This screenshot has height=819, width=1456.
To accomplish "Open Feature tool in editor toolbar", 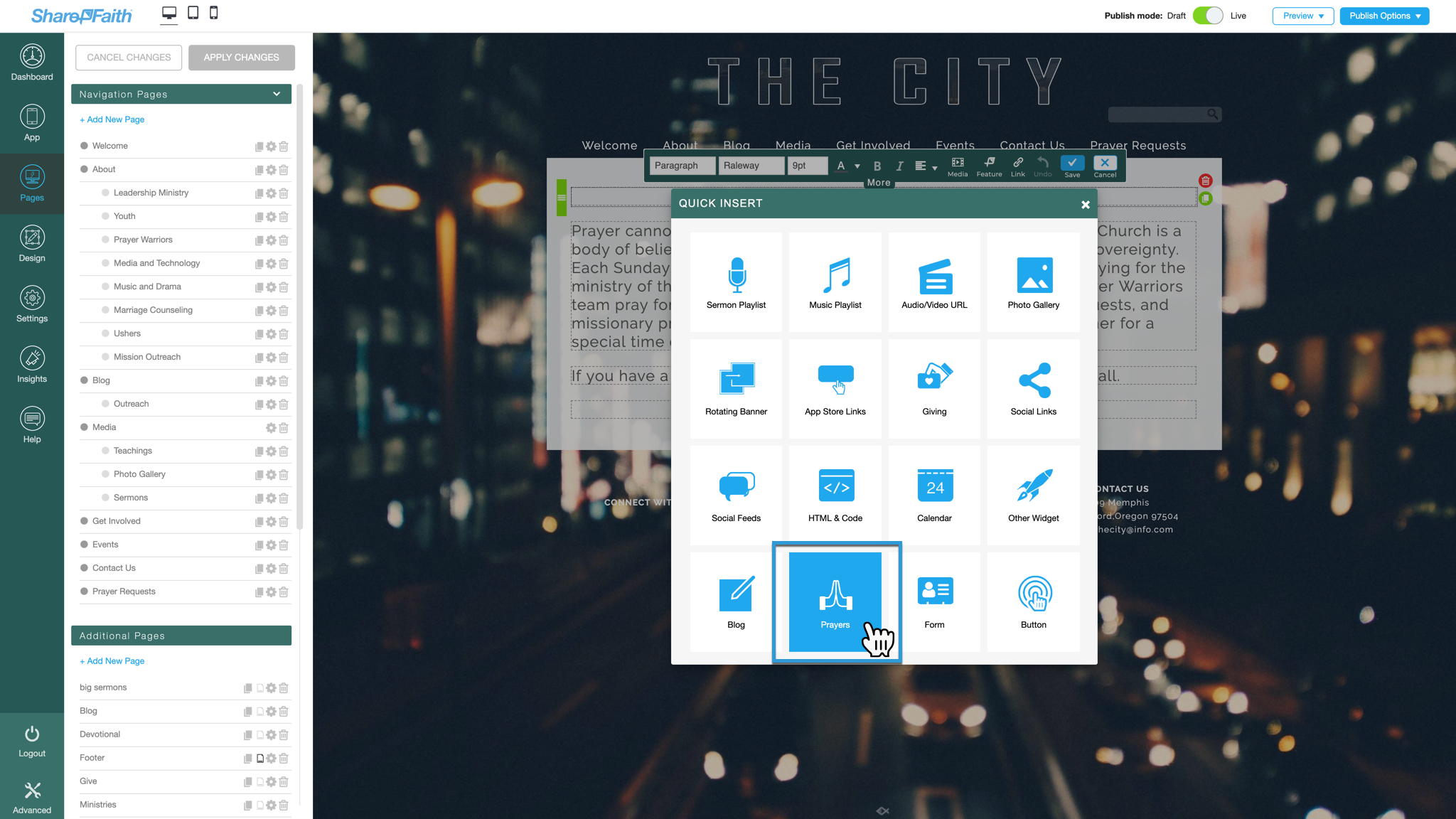I will point(989,167).
